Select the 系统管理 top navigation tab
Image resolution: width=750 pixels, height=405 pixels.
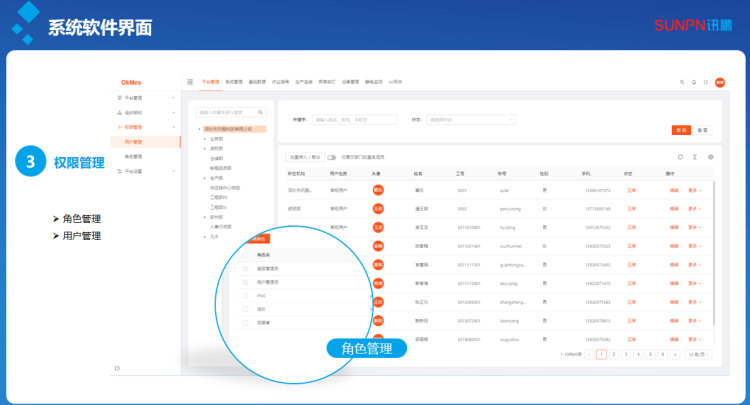point(233,82)
